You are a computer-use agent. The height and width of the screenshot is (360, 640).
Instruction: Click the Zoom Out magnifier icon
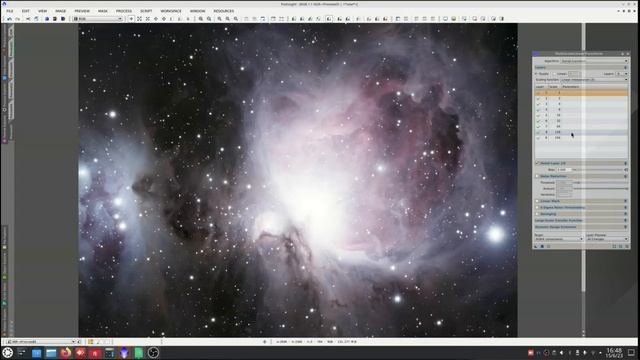[x=209, y=19]
